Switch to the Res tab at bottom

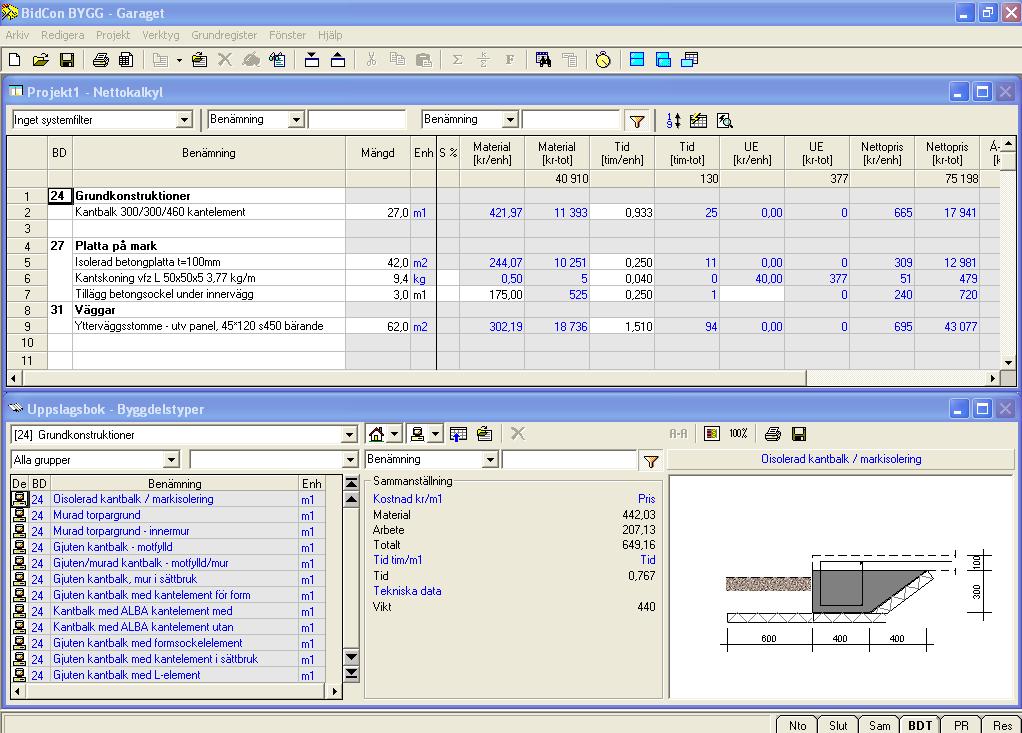pyautogui.click(x=1002, y=725)
